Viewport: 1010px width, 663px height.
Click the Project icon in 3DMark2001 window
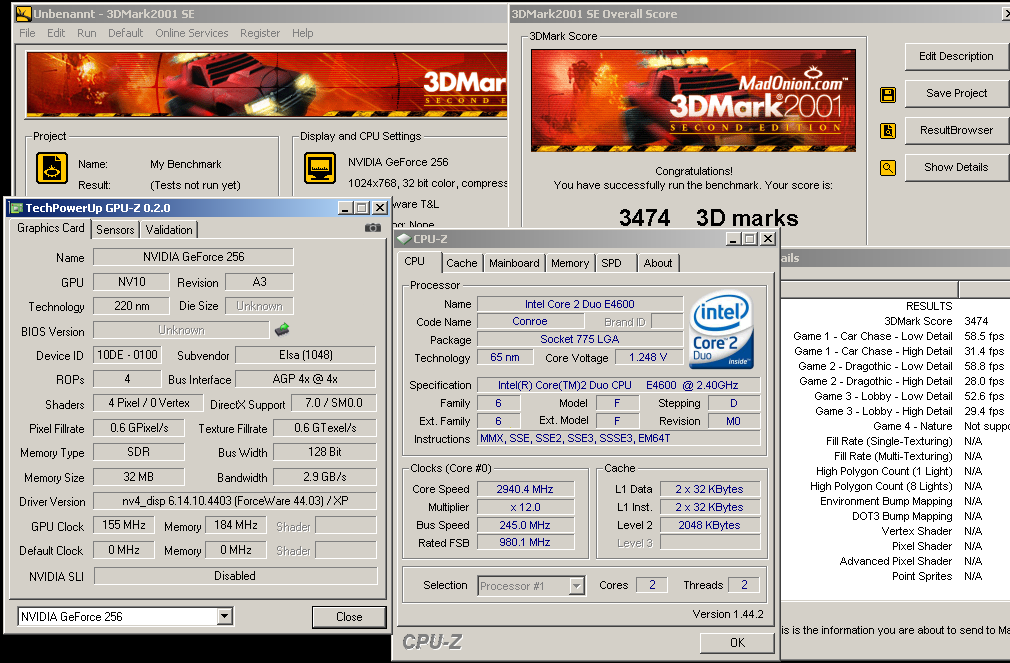click(x=52, y=168)
